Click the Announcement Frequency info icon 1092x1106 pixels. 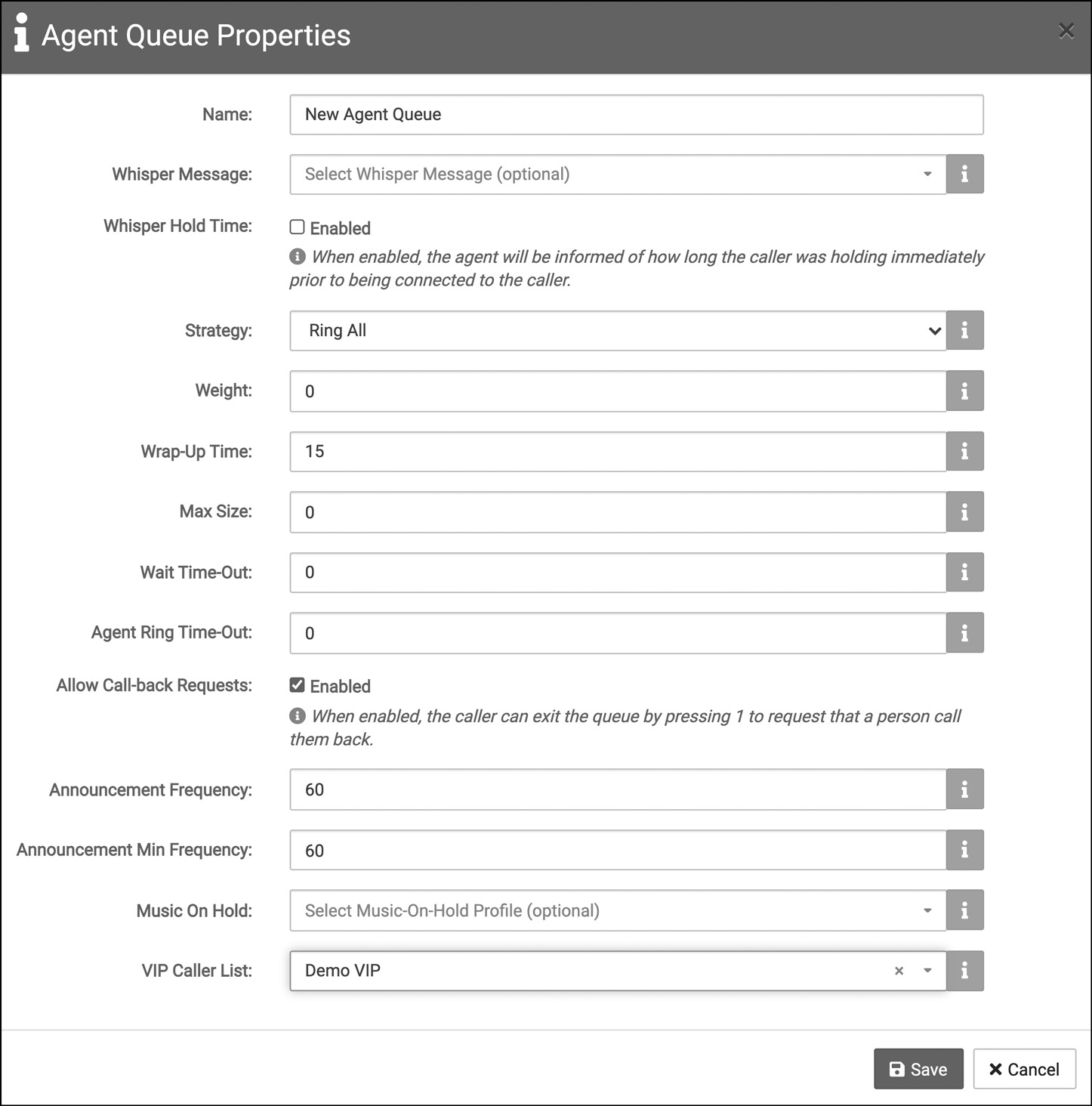(x=964, y=789)
